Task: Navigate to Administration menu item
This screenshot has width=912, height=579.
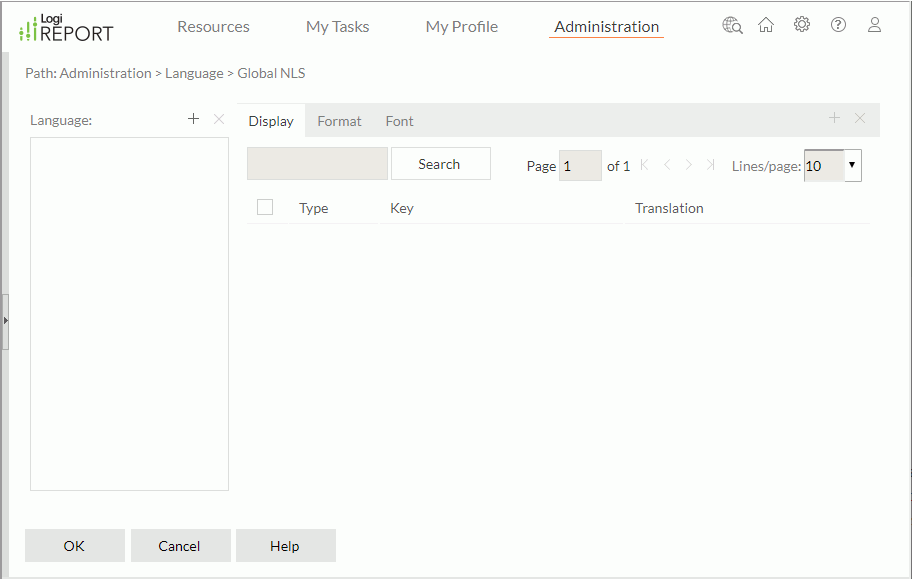Action: point(605,27)
